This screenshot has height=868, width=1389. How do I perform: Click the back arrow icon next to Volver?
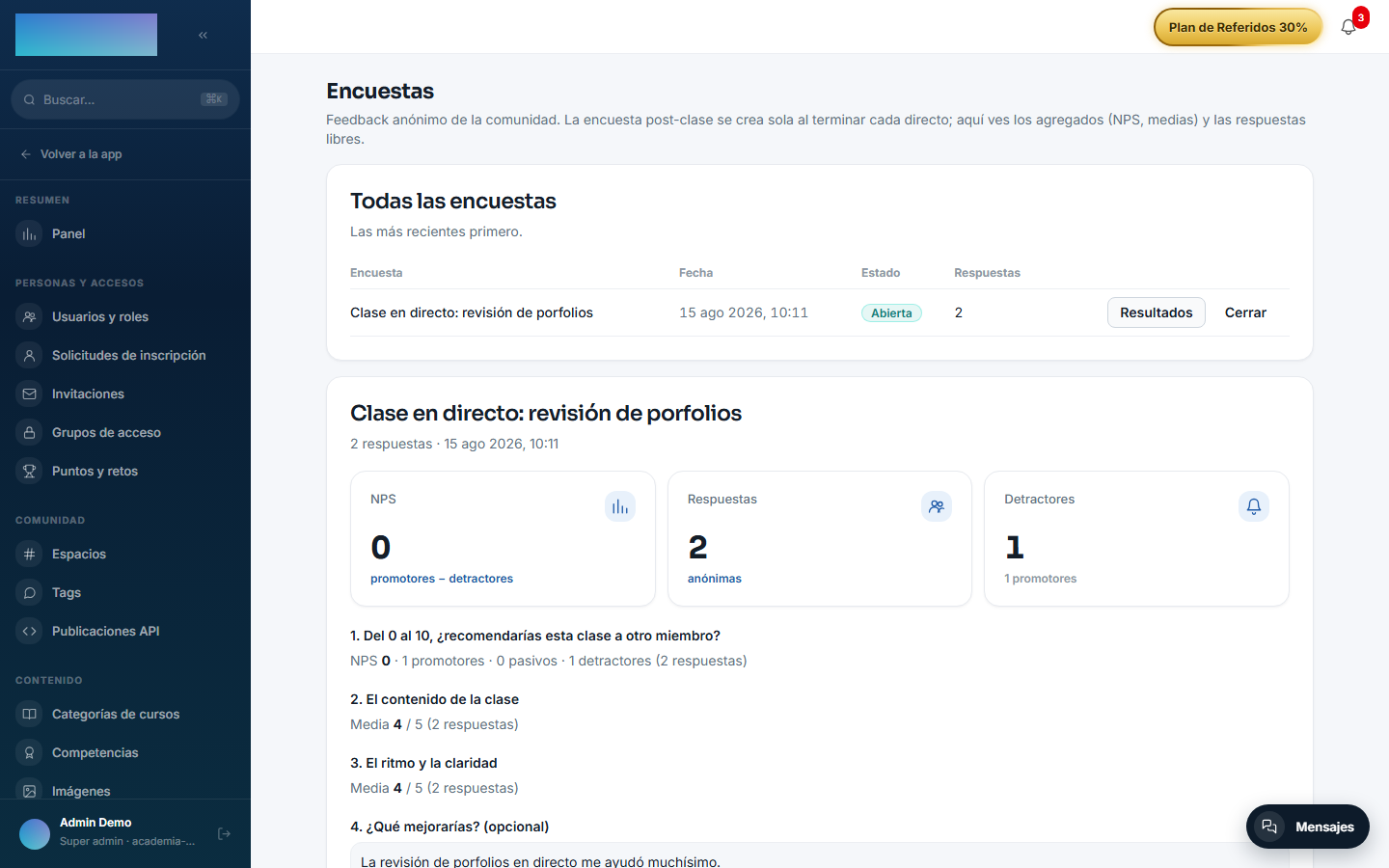click(x=26, y=154)
